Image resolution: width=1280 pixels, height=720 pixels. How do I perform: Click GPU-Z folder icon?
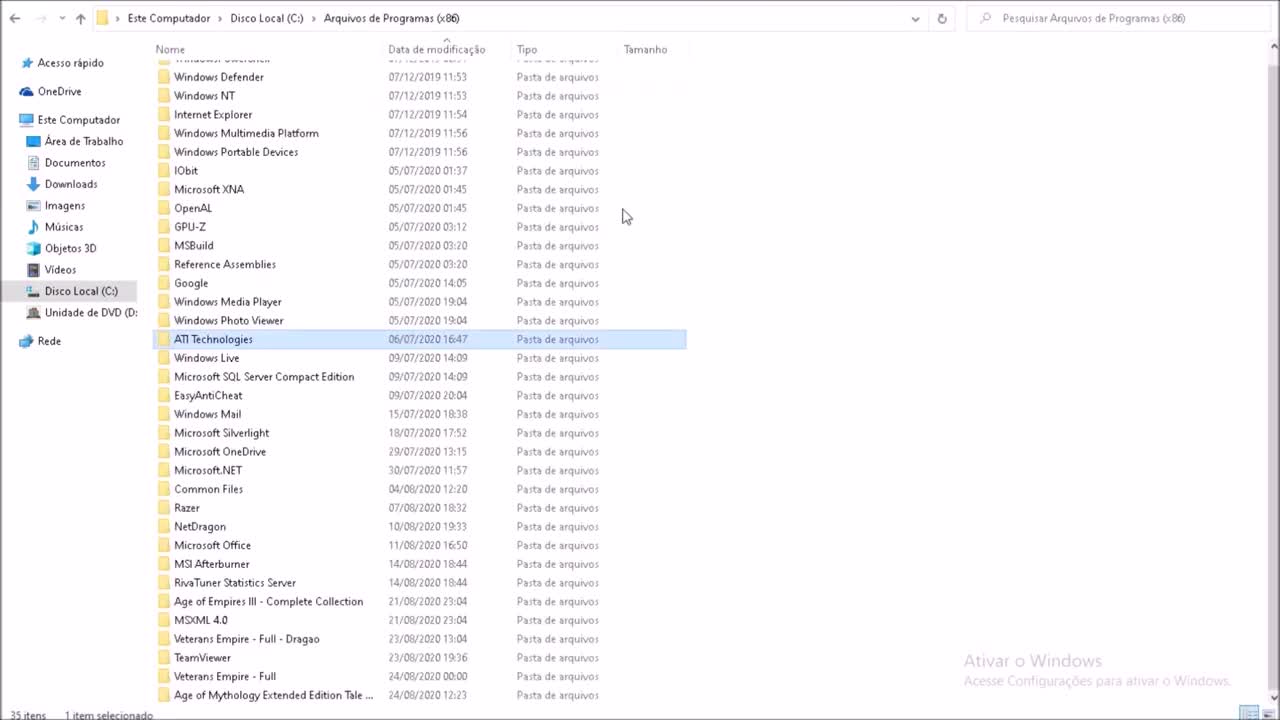pyautogui.click(x=165, y=227)
